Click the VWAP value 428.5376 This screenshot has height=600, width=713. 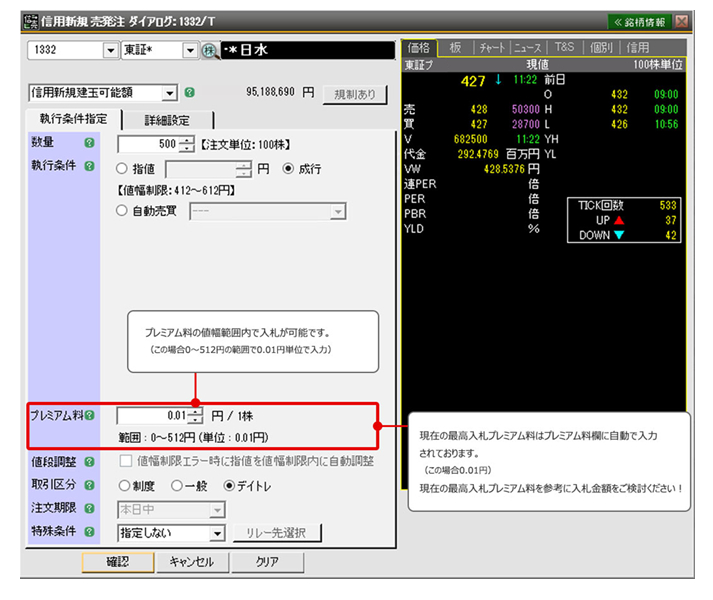coord(504,169)
